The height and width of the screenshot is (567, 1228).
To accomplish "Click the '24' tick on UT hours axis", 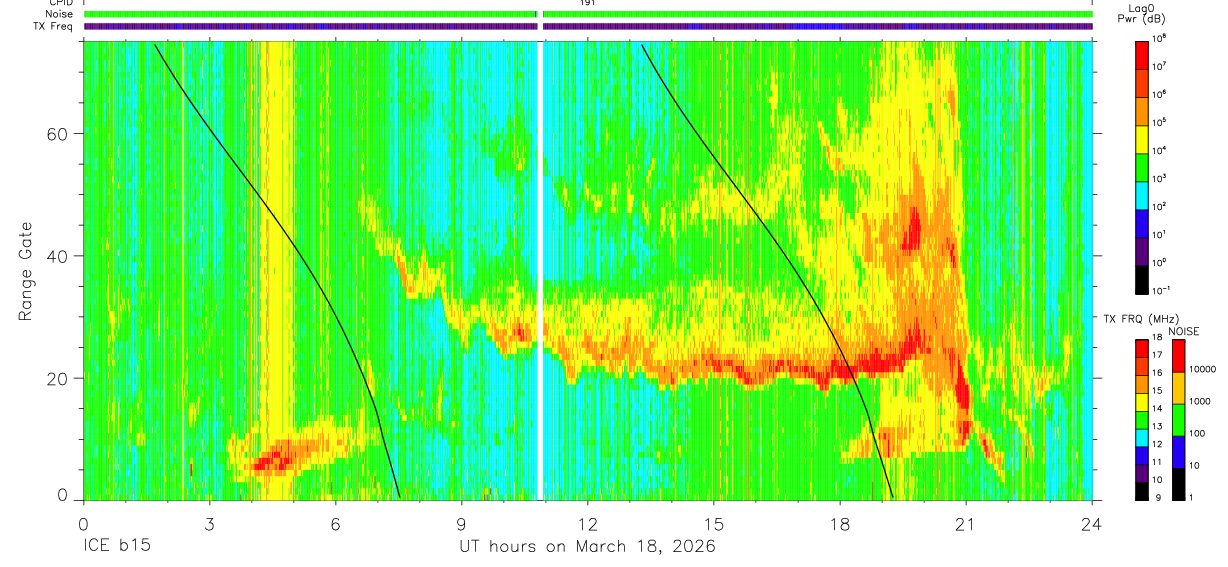I will coord(1092,523).
